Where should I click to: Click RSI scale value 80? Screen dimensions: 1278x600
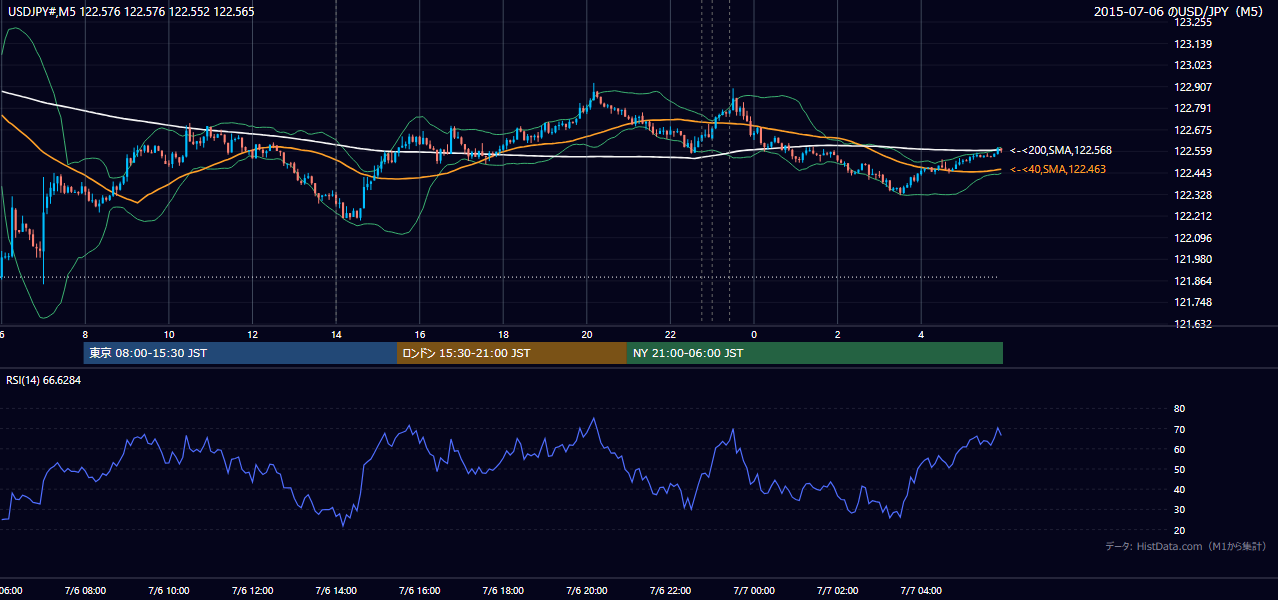tap(1179, 409)
